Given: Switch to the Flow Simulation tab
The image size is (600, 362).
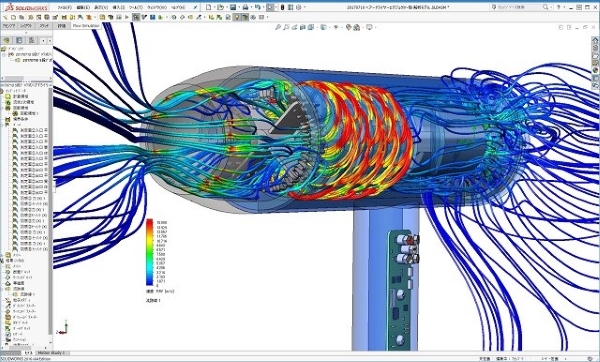Looking at the screenshot, I should tap(86, 26).
